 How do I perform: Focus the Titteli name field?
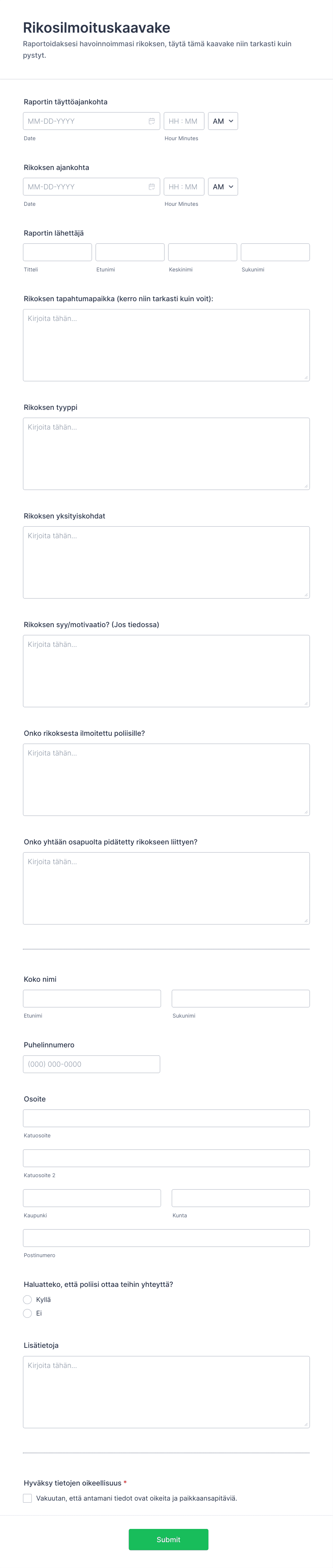coord(57,252)
